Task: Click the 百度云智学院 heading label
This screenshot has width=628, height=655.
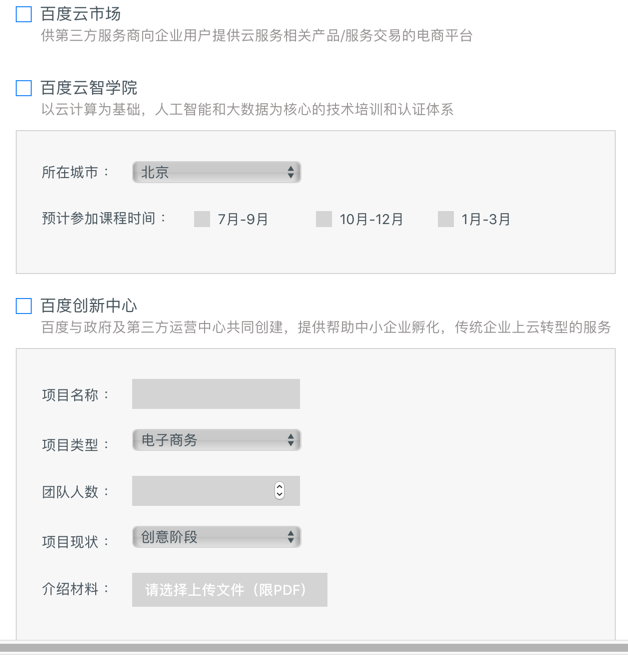Action: 89,88
